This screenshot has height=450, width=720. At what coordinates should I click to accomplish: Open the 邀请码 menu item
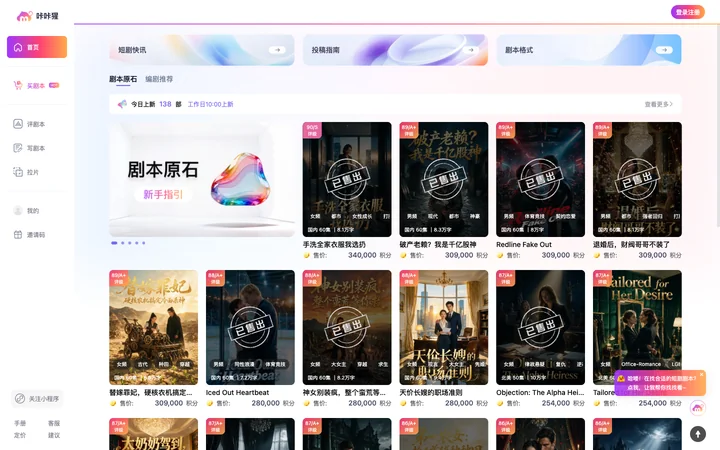[x=37, y=235]
